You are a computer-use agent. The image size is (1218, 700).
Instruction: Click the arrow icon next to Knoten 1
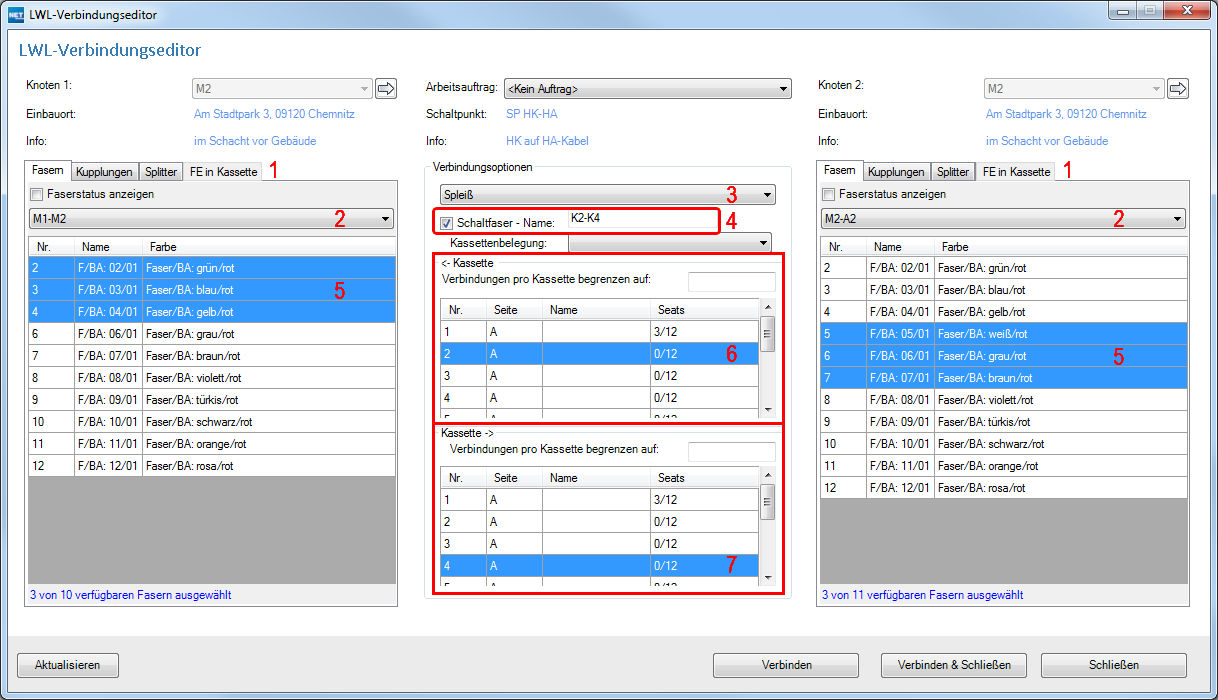pos(386,89)
